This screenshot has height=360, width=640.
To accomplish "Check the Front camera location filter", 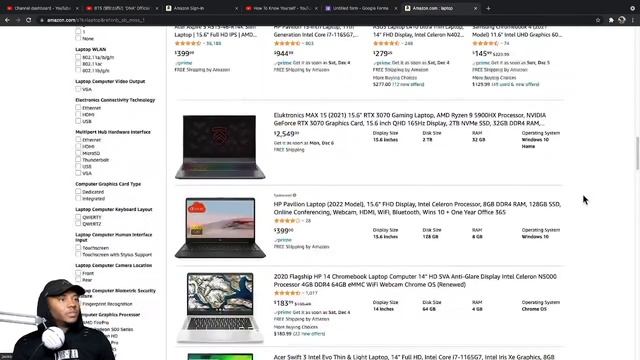I will coord(78,273).
